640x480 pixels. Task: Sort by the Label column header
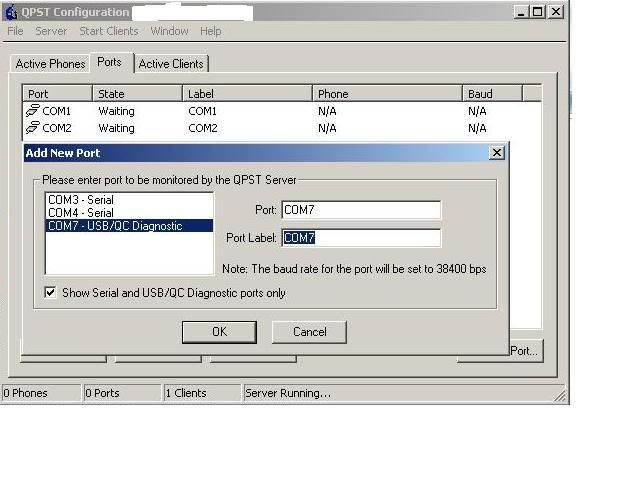247,93
